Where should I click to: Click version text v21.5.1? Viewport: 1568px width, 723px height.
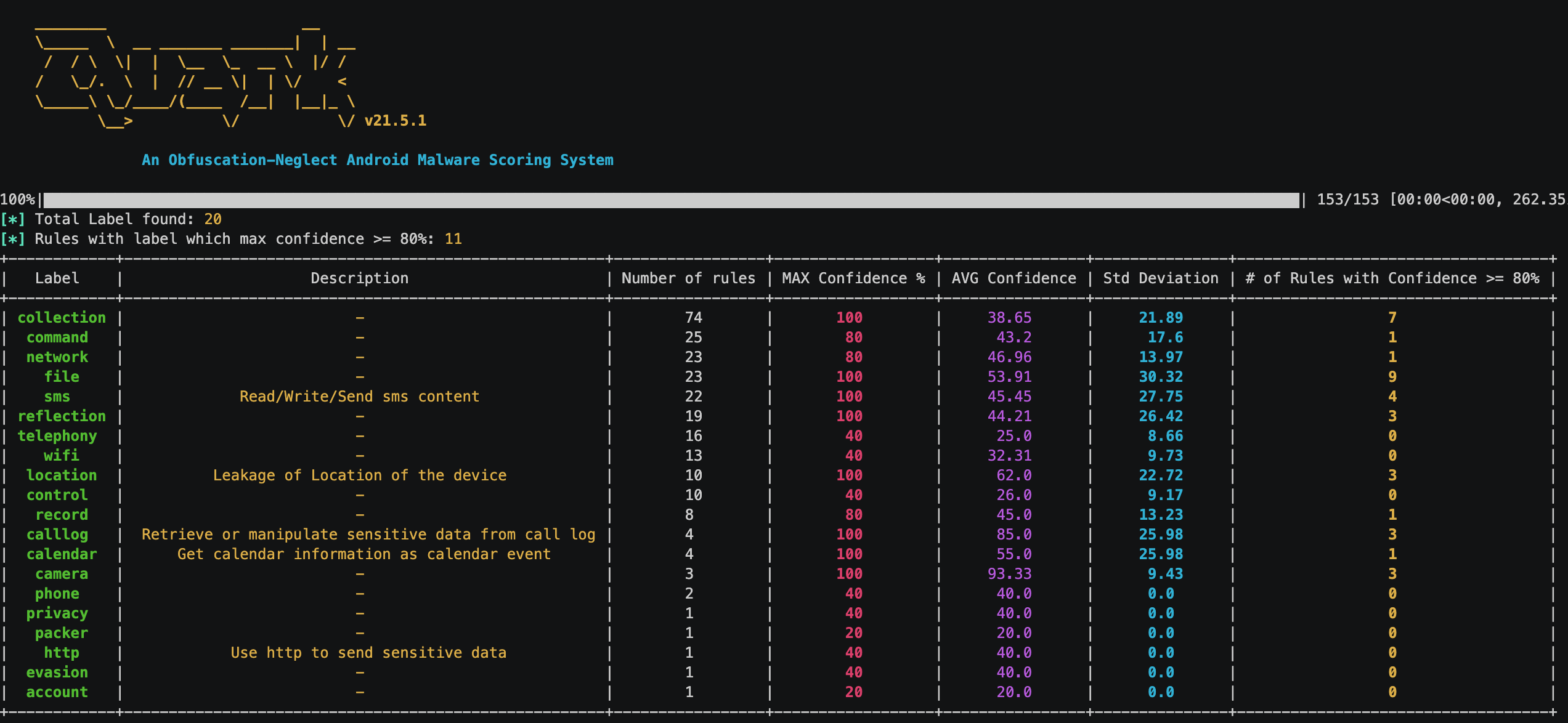[x=395, y=121]
